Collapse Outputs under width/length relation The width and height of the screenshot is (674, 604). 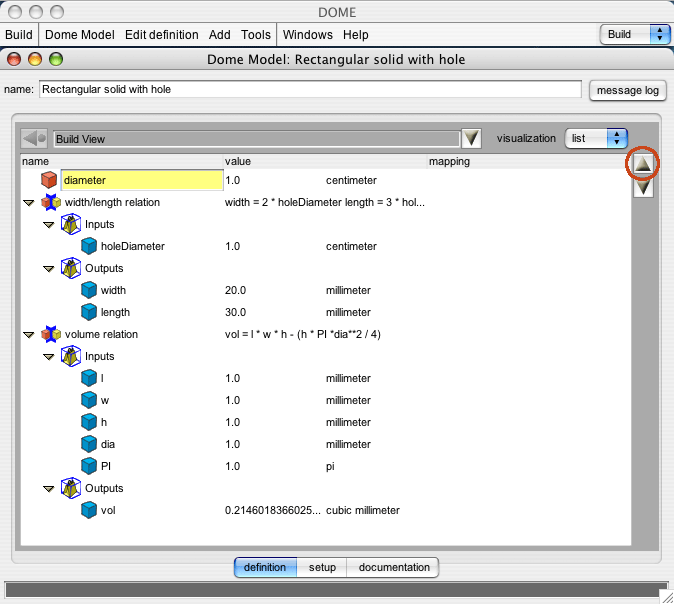pyautogui.click(x=49, y=269)
